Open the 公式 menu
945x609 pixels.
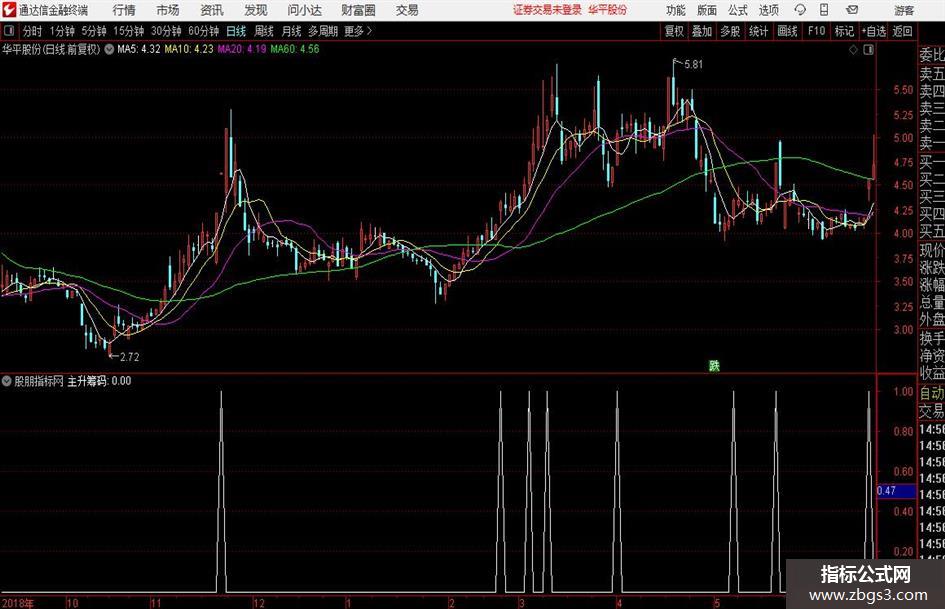click(x=738, y=10)
